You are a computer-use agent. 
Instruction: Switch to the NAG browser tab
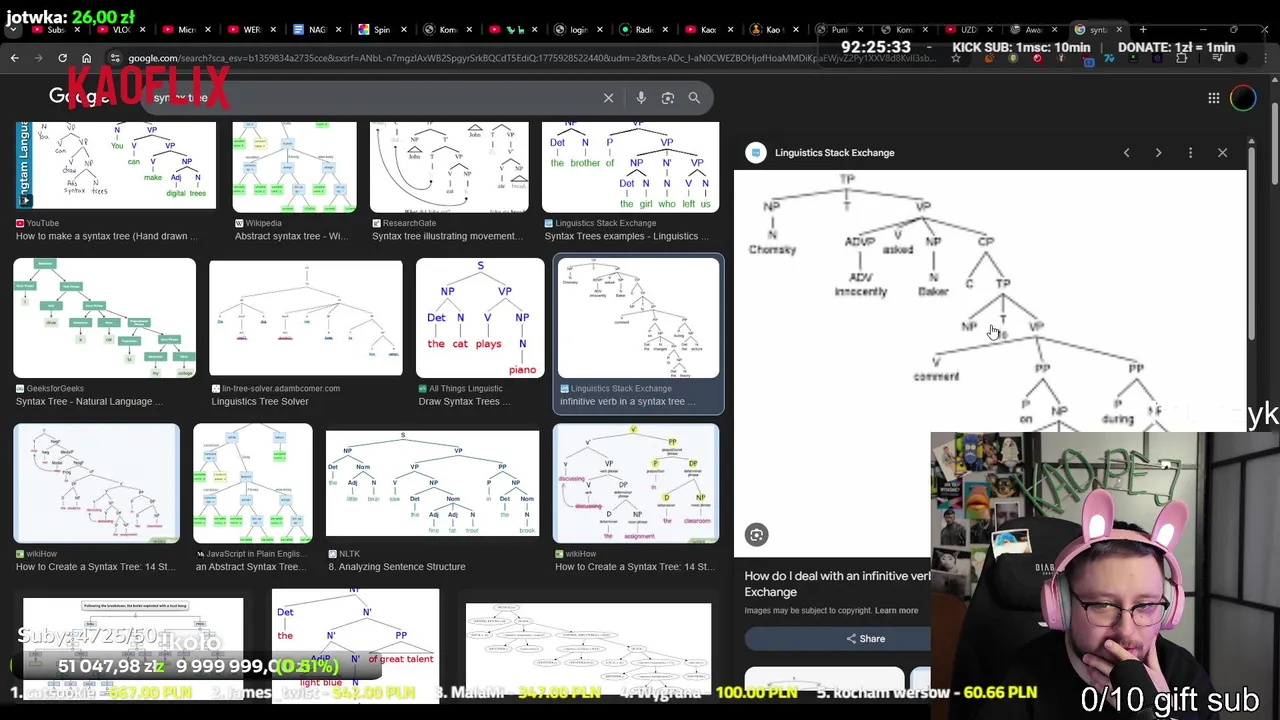pos(316,30)
